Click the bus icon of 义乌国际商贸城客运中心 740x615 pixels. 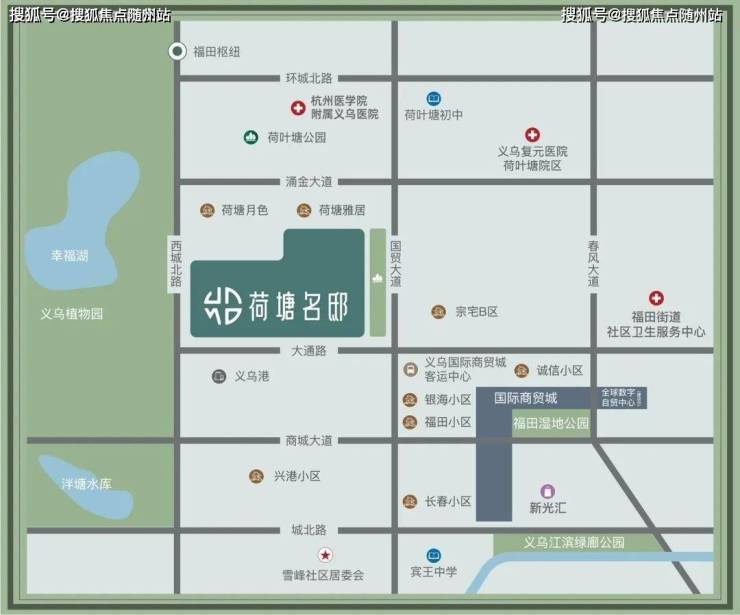(410, 369)
